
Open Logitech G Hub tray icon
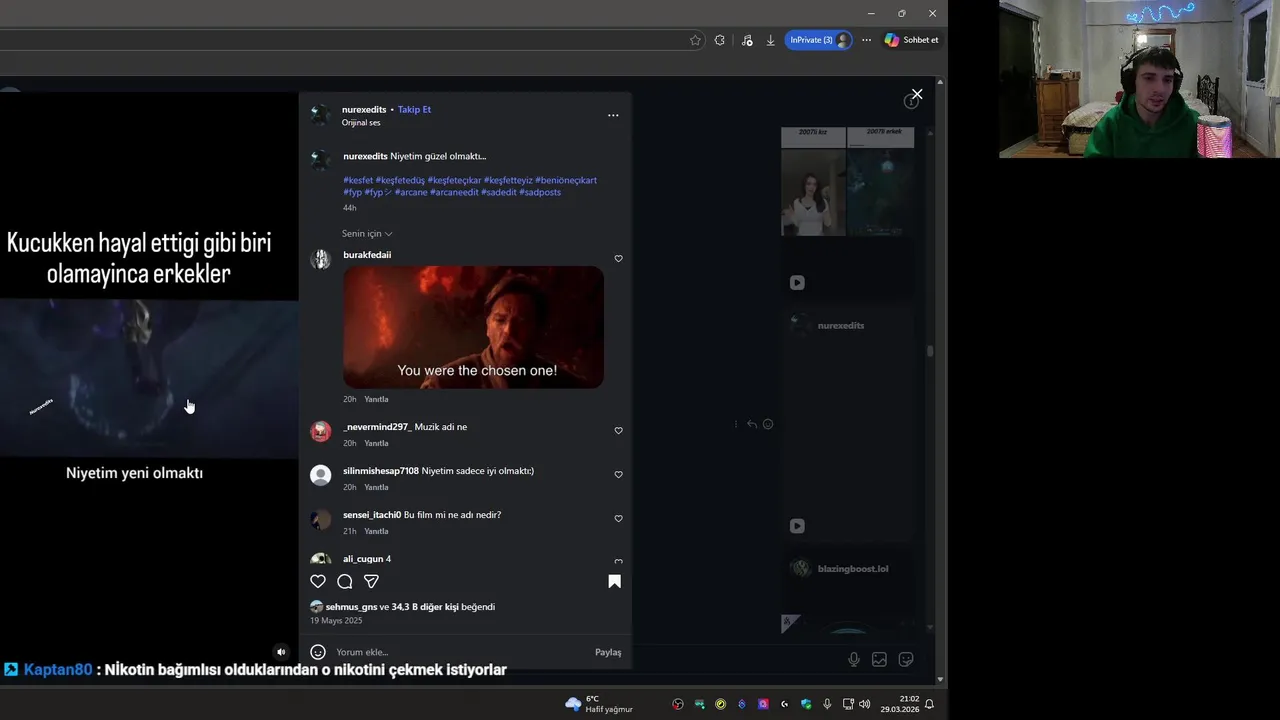784,704
